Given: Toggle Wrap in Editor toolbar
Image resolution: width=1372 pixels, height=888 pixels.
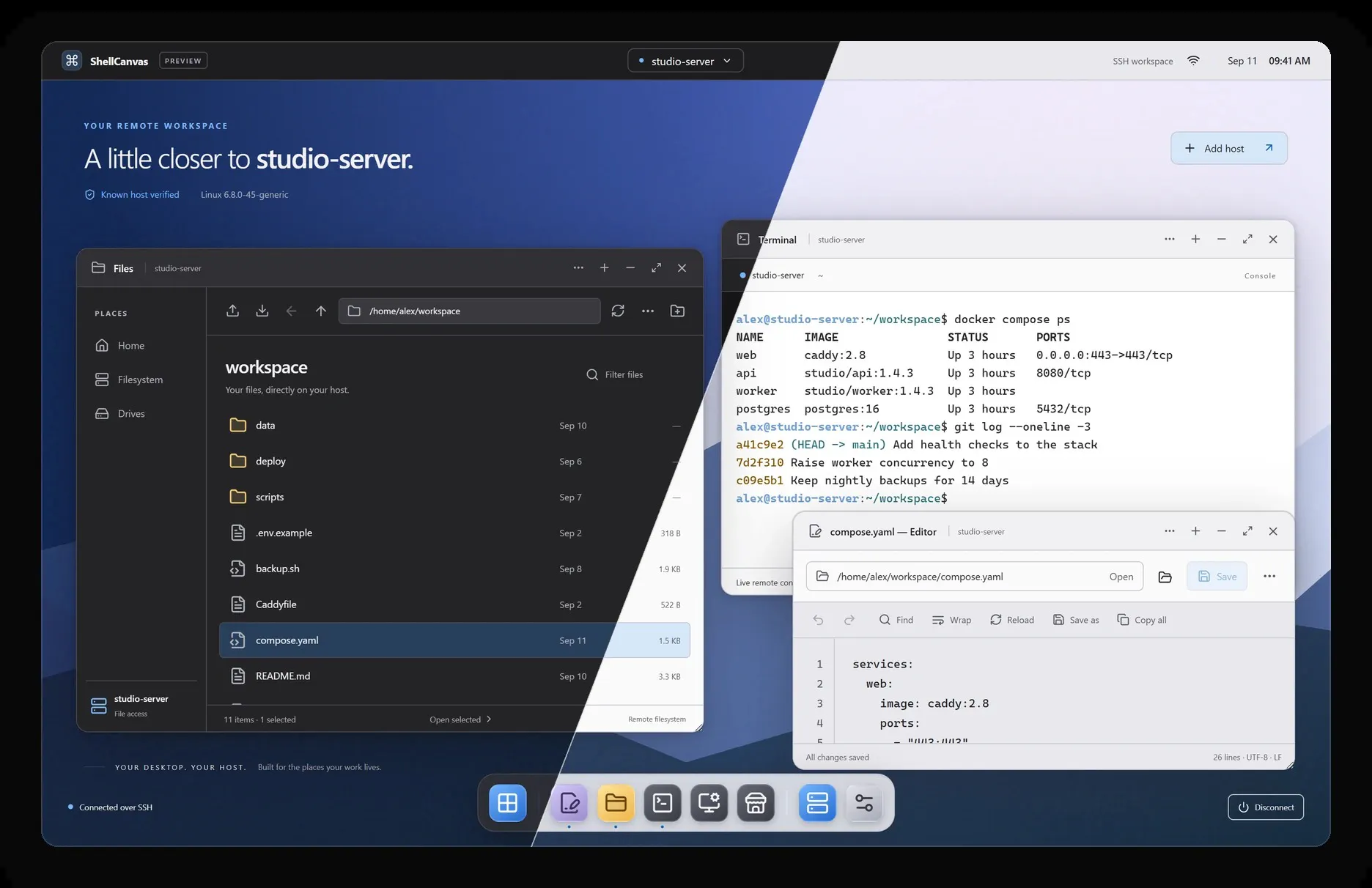Looking at the screenshot, I should pos(951,620).
